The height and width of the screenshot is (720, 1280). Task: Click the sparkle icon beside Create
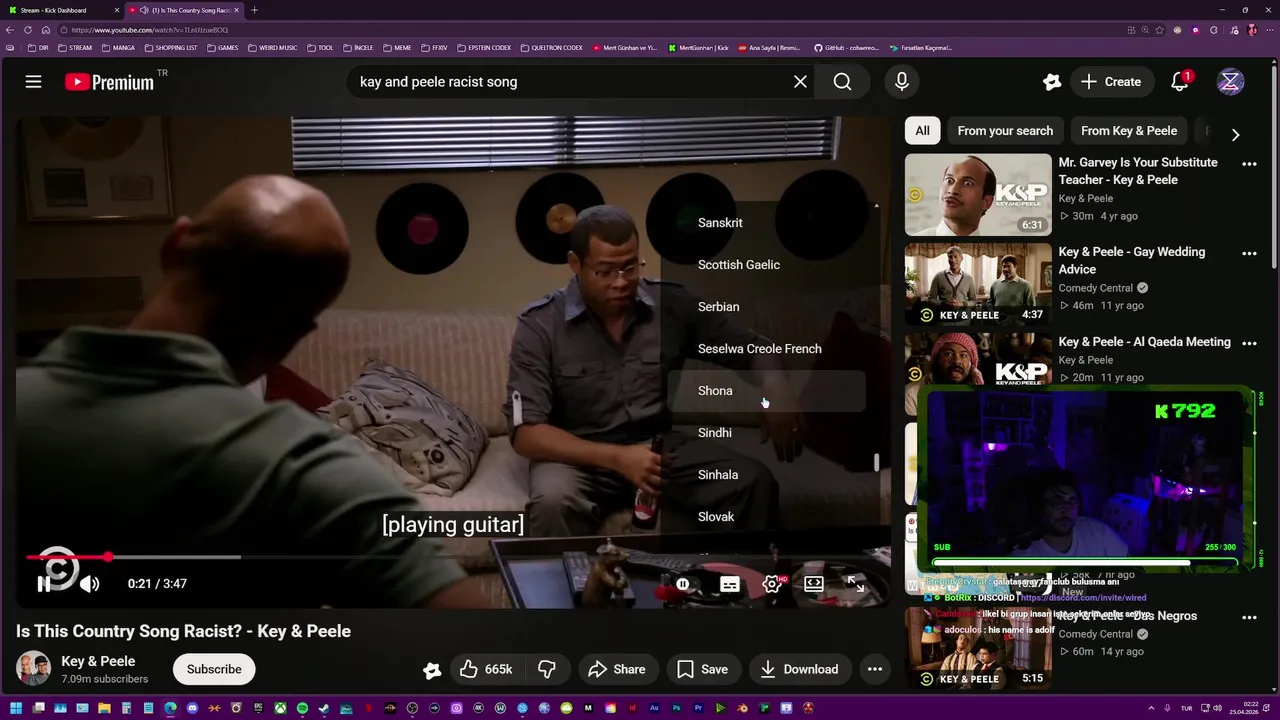click(1051, 82)
